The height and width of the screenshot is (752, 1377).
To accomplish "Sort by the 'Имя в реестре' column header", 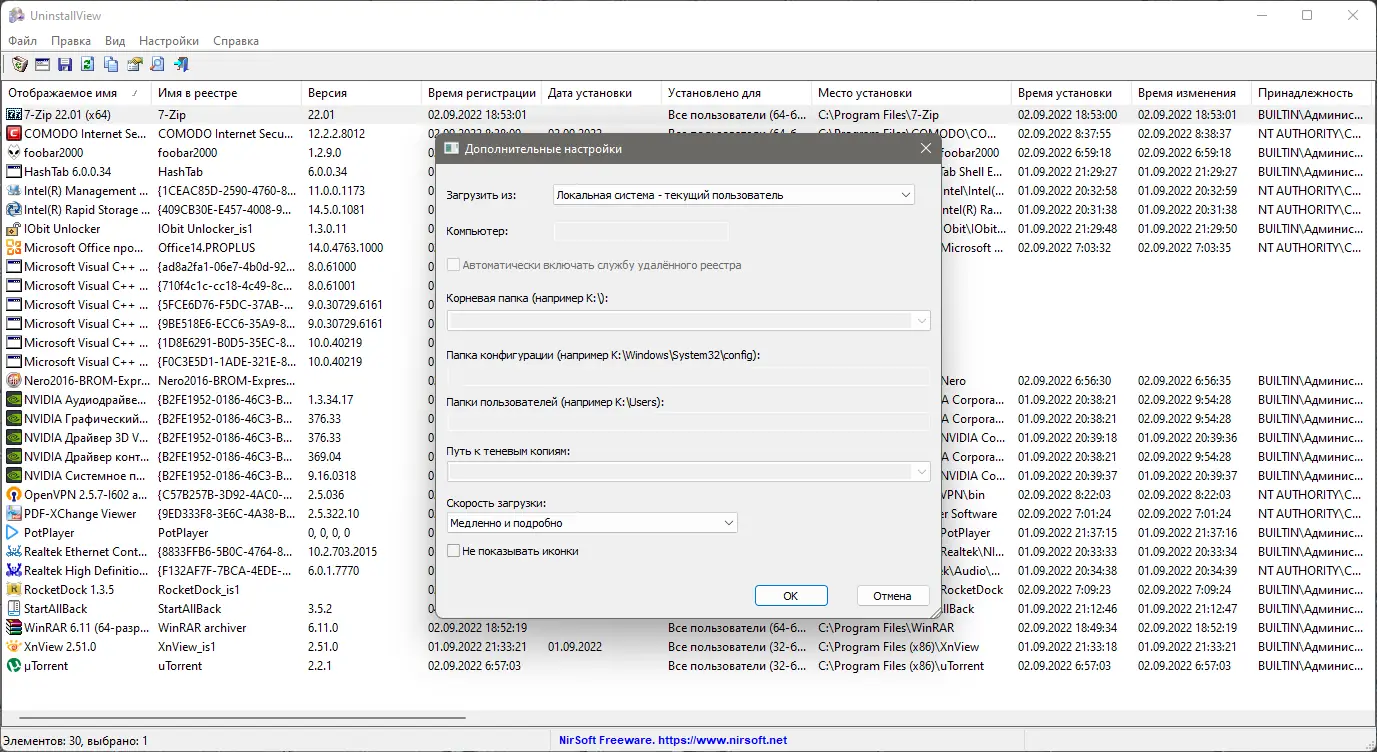I will coord(226,93).
